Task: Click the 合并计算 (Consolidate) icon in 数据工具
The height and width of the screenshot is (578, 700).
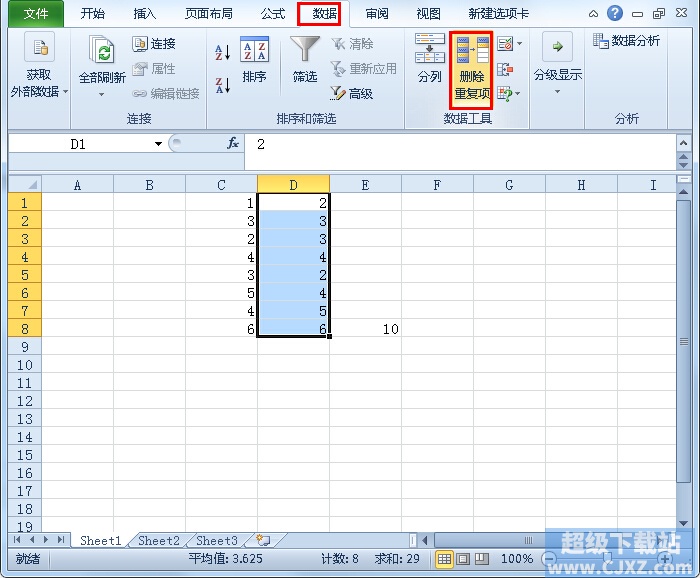Action: [x=505, y=69]
